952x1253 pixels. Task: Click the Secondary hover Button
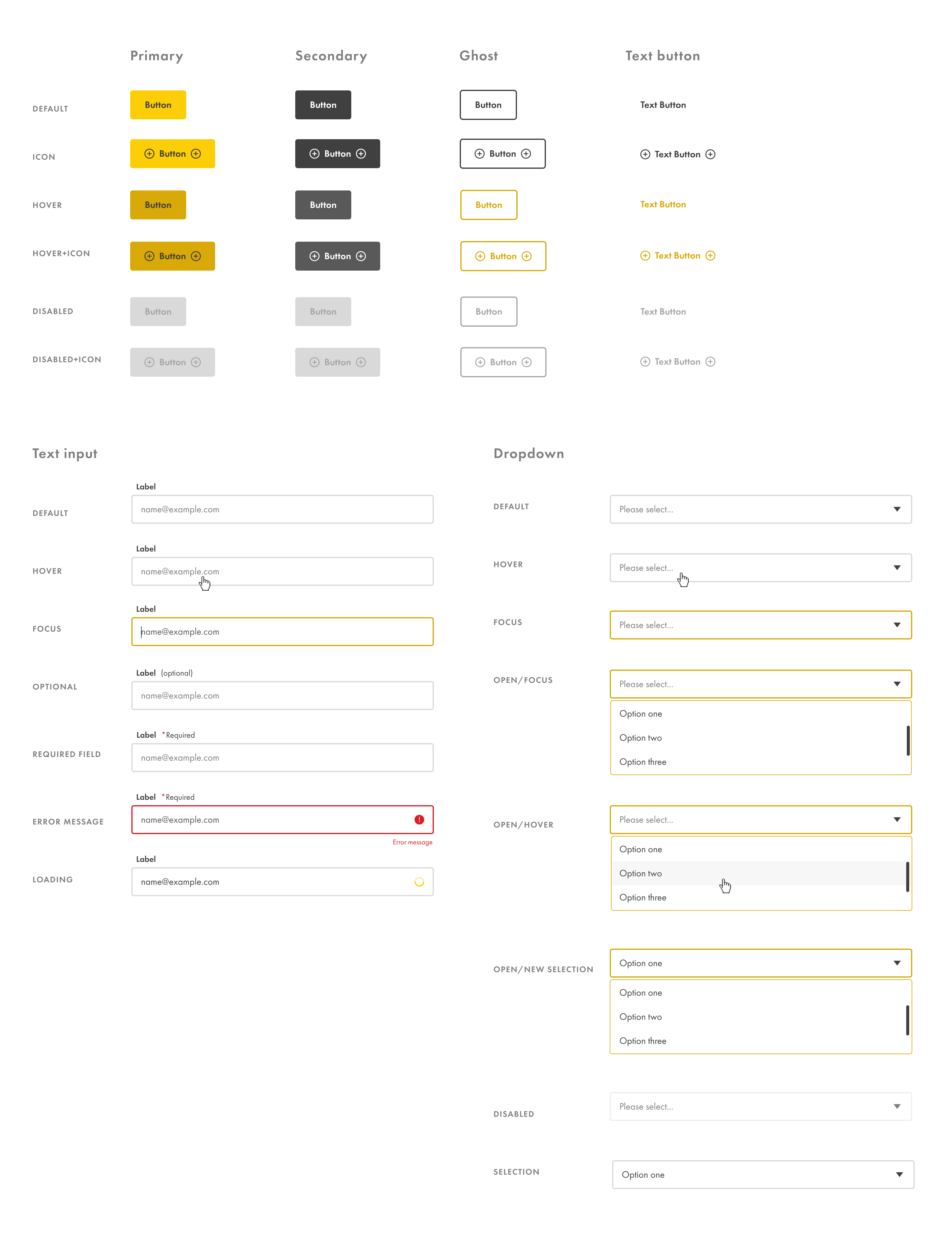point(323,205)
